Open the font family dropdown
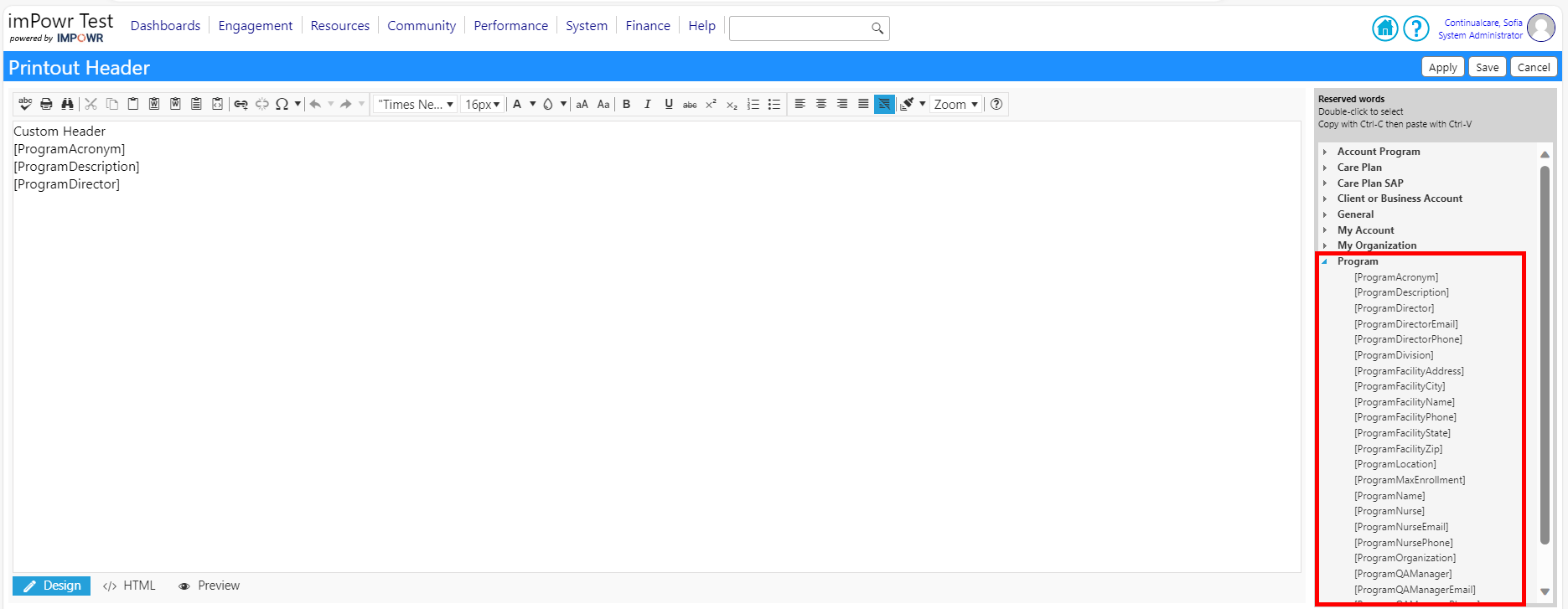The image size is (1568, 609). point(415,104)
